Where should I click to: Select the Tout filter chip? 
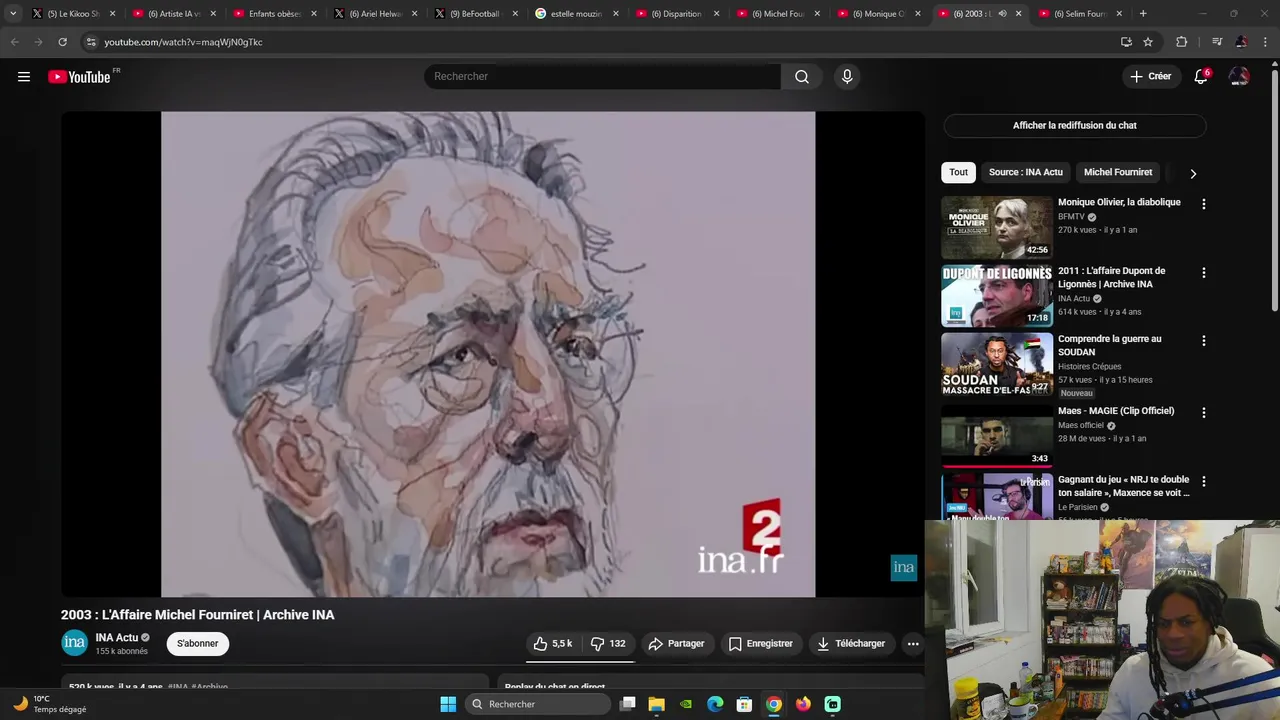click(958, 172)
